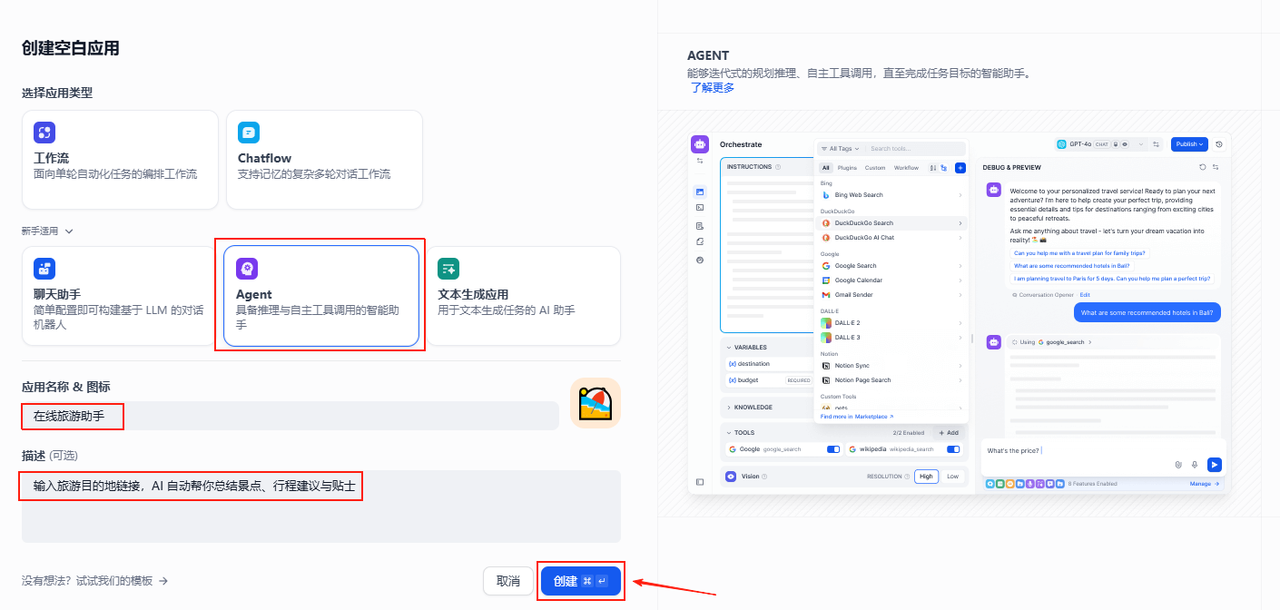Collapse the 新手适用 section chevron

pos(69,231)
